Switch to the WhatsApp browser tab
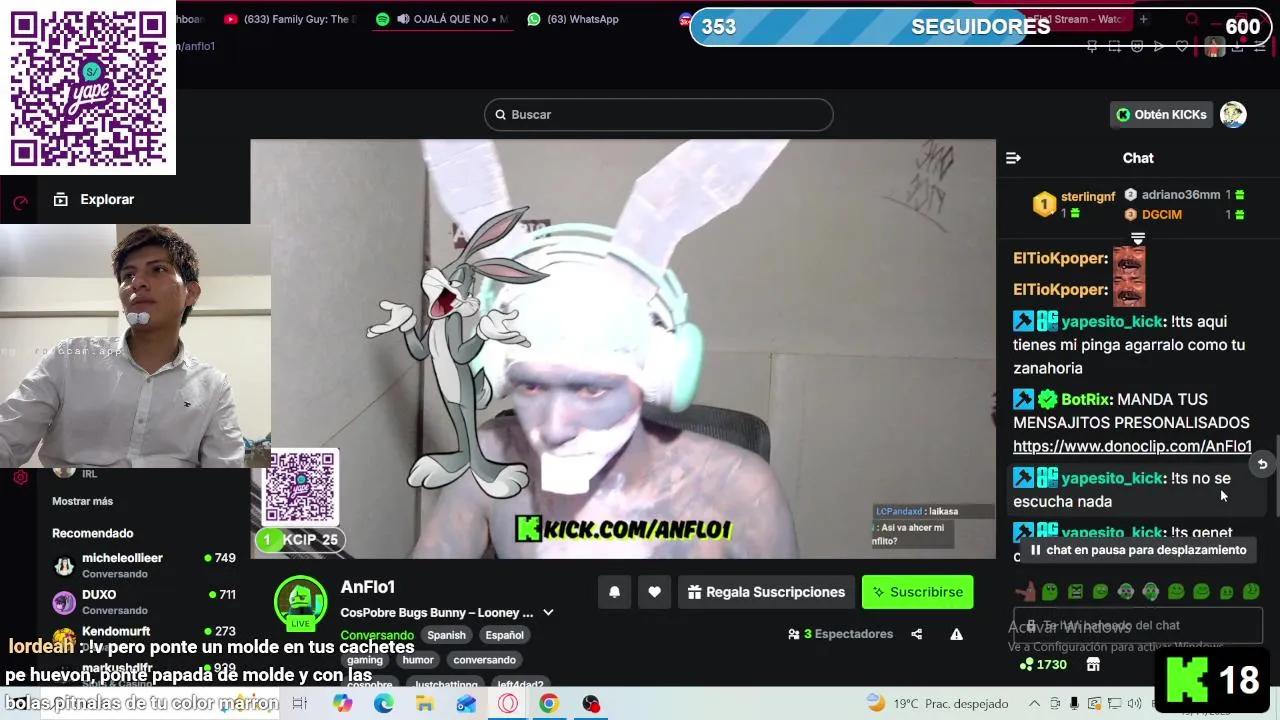The image size is (1280, 720). (x=572, y=19)
